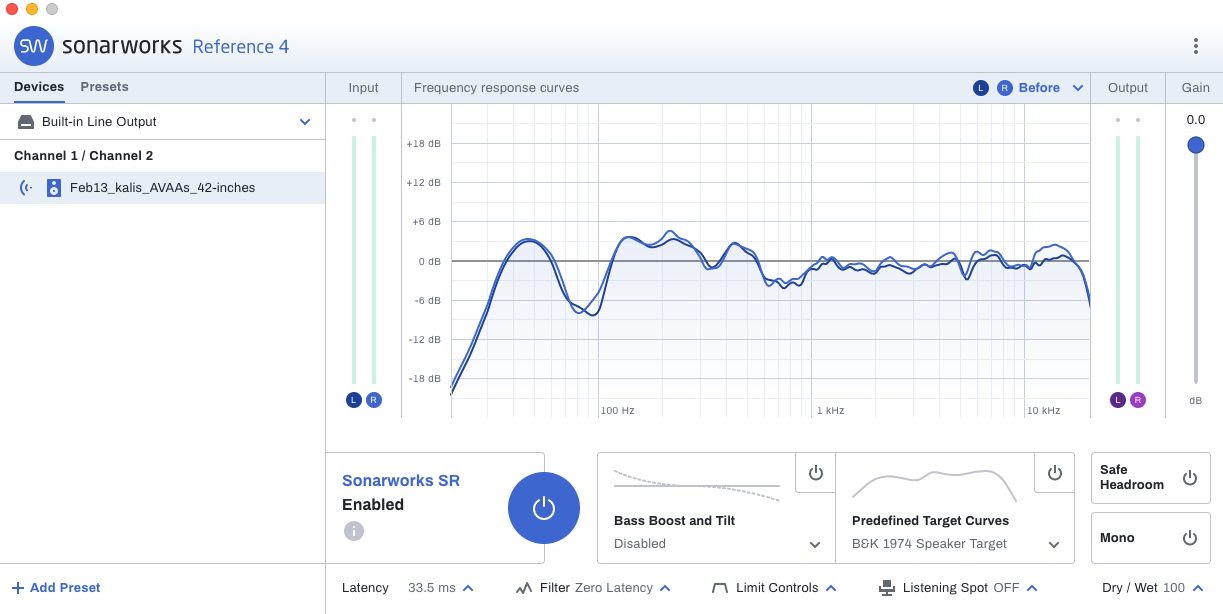The image size is (1223, 614).
Task: Click the input meter L badge
Action: 354,400
